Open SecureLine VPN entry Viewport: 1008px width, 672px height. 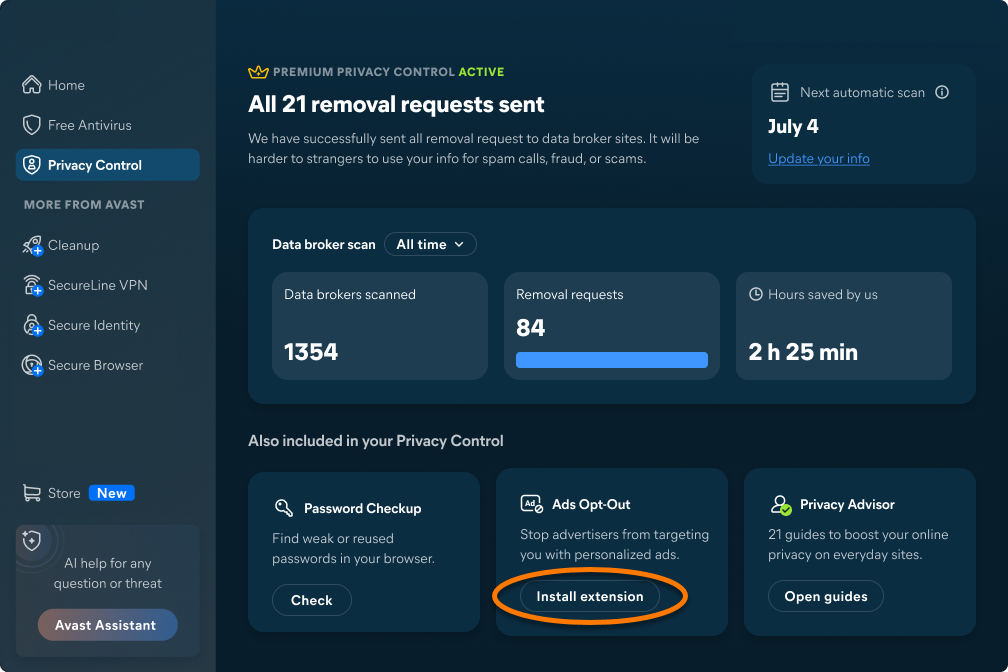click(x=107, y=285)
